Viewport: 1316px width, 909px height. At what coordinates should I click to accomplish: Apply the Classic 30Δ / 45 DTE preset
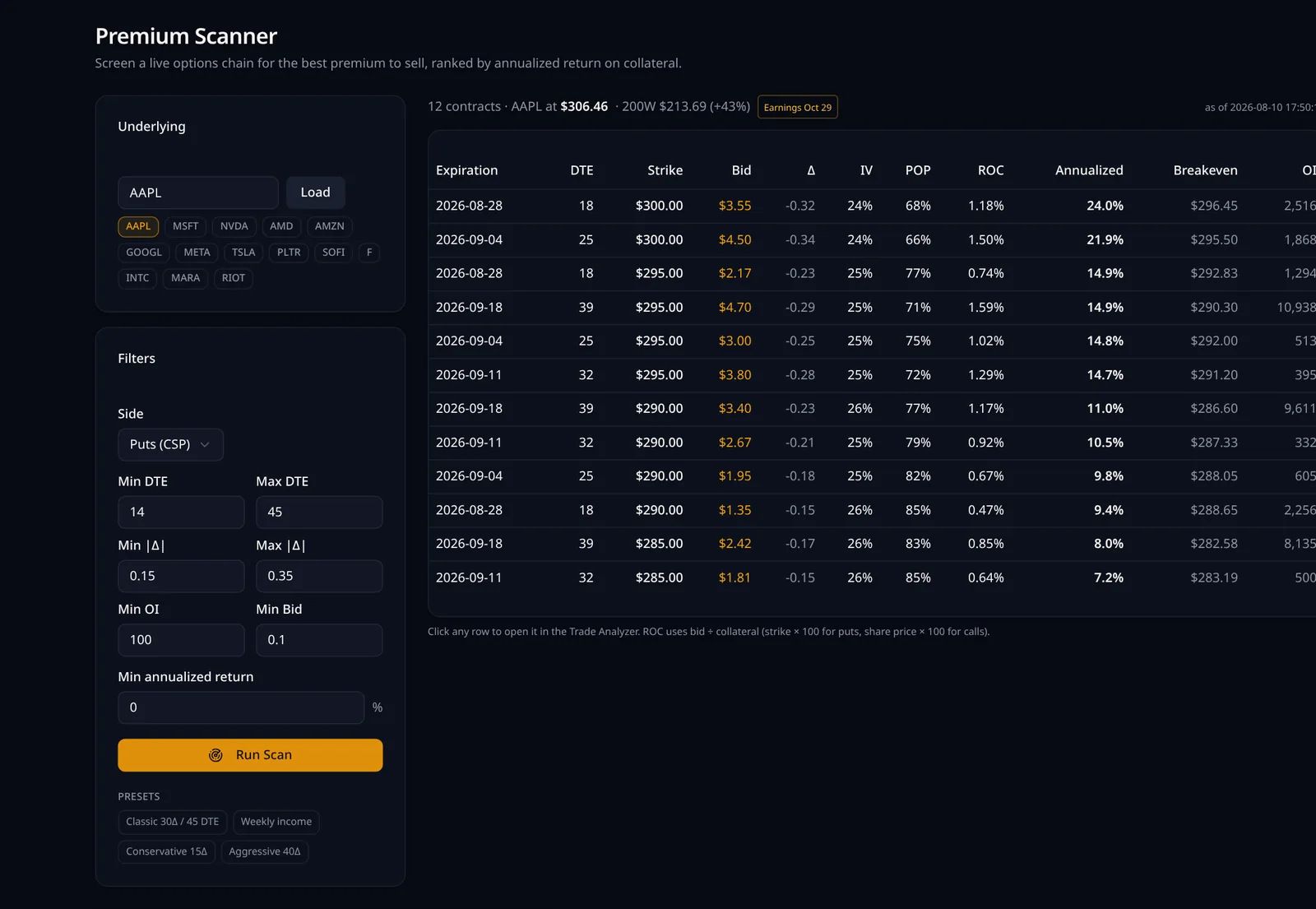[x=173, y=822]
